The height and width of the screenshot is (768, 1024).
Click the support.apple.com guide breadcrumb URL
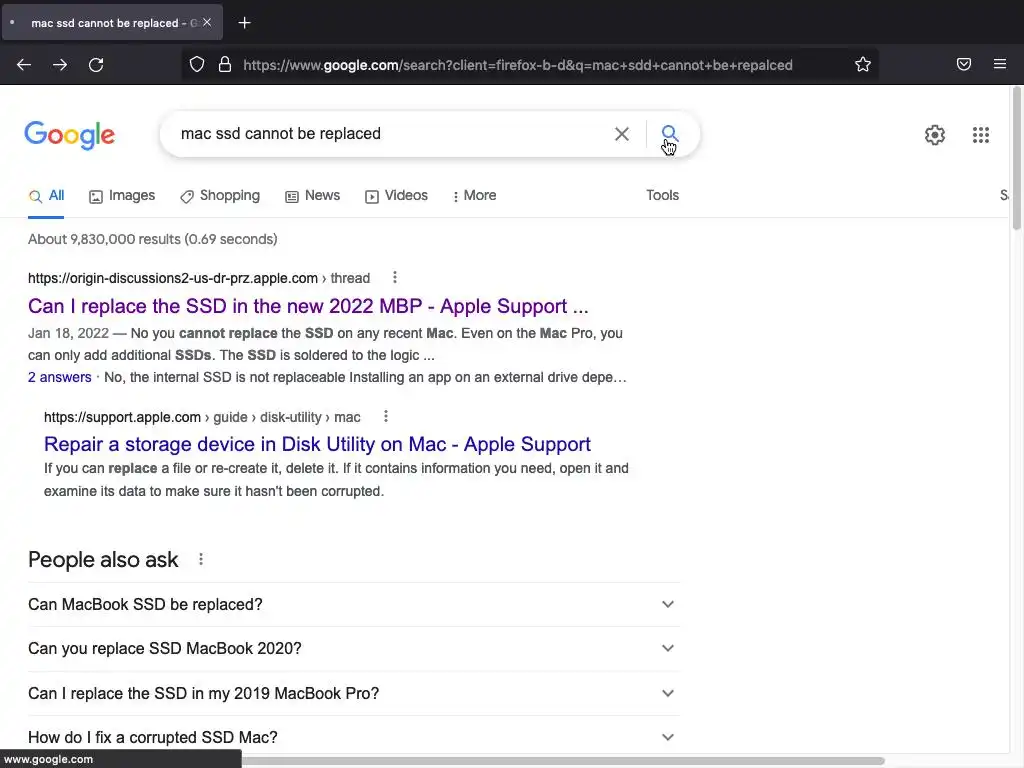[202, 417]
